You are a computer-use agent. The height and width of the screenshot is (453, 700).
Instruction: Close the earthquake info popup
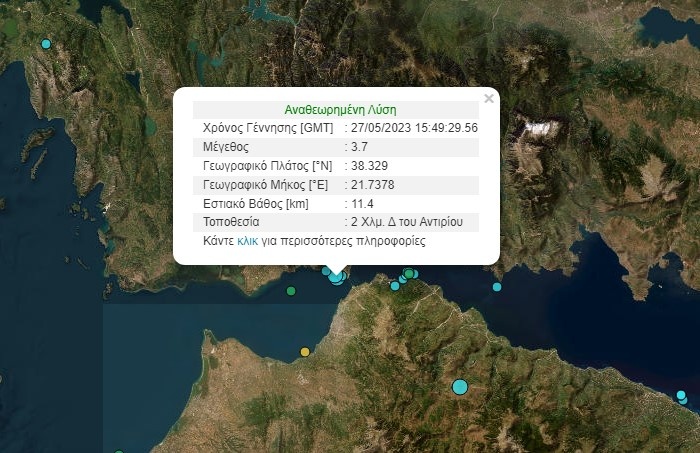coord(489,98)
